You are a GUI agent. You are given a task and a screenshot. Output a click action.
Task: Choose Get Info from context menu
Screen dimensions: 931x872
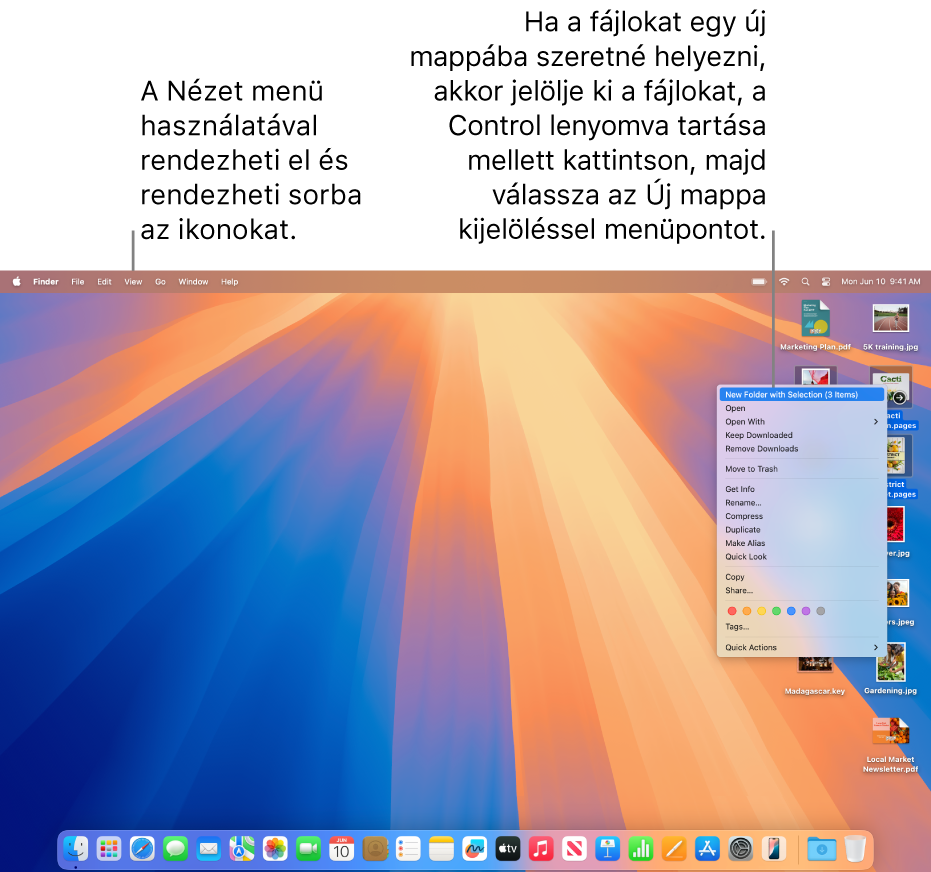point(801,489)
